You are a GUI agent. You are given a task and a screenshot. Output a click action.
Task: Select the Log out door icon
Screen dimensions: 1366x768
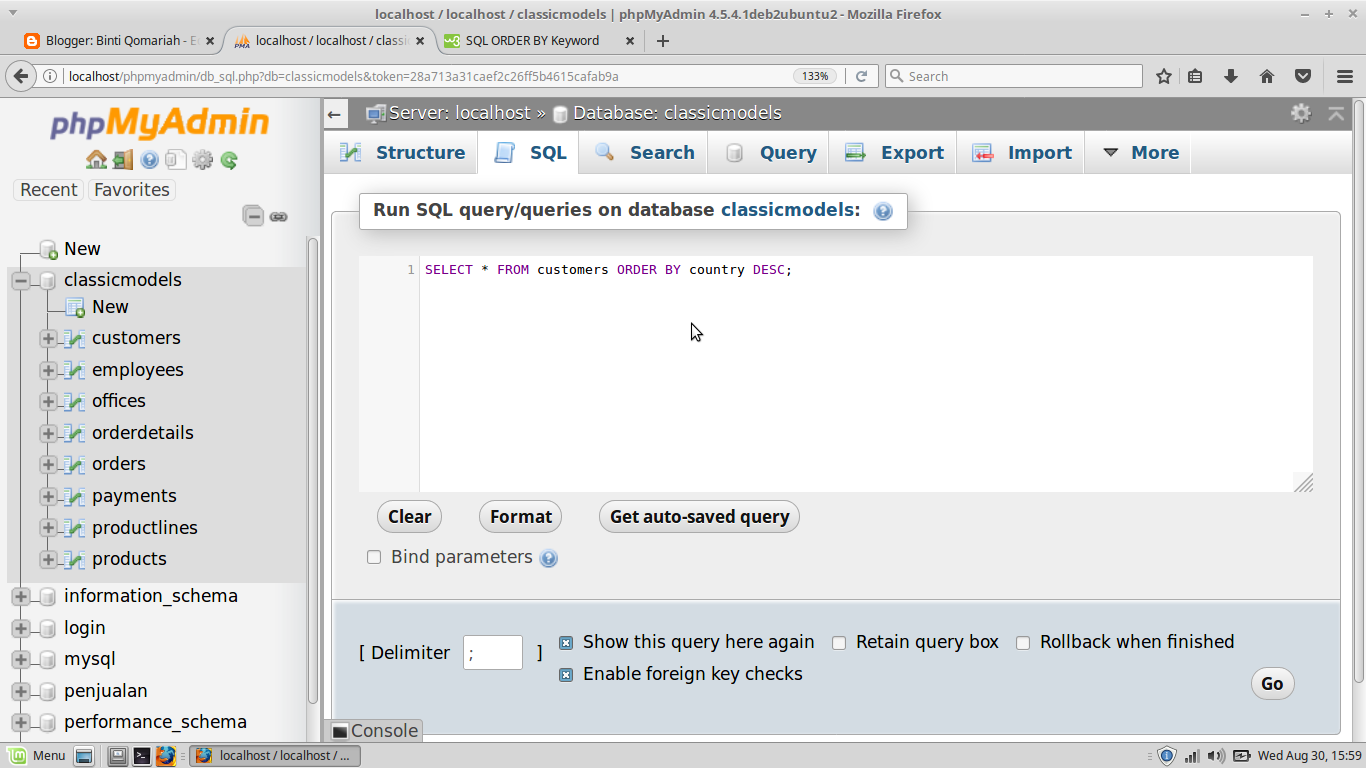click(123, 160)
